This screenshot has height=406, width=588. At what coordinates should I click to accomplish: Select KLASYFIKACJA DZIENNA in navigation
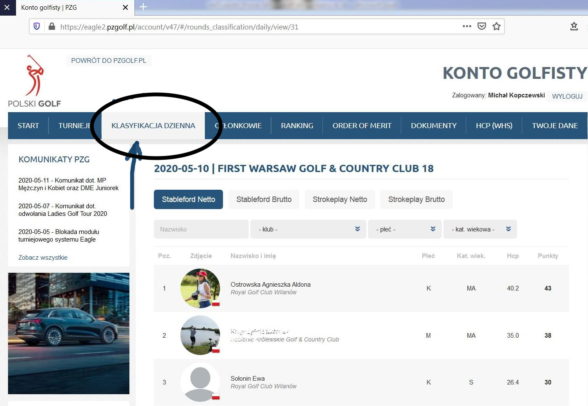pyautogui.click(x=153, y=126)
